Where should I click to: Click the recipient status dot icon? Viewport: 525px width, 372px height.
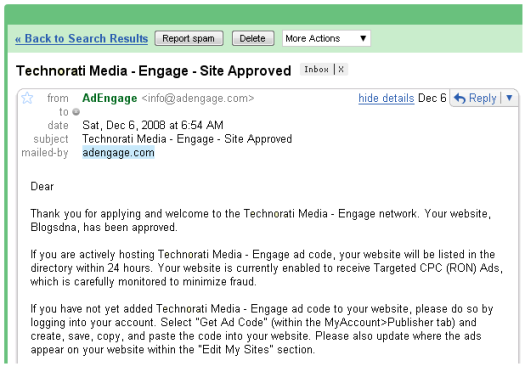click(76, 111)
